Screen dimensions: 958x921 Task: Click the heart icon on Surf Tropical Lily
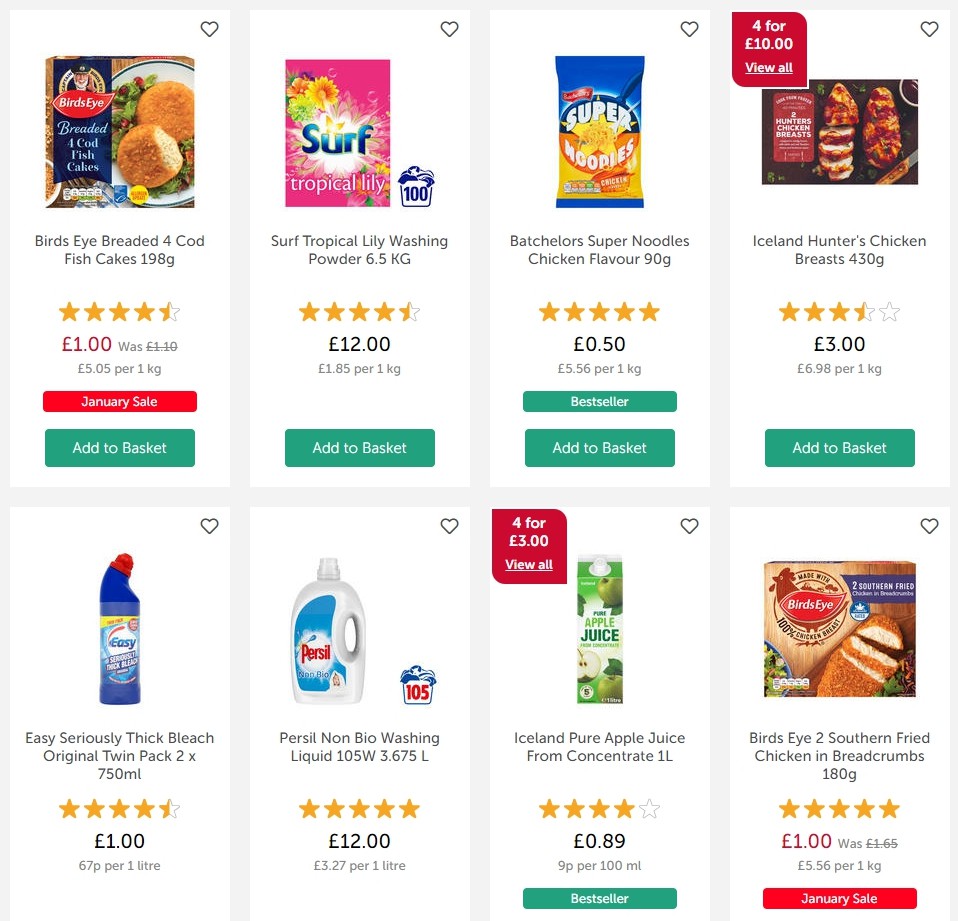(x=449, y=29)
